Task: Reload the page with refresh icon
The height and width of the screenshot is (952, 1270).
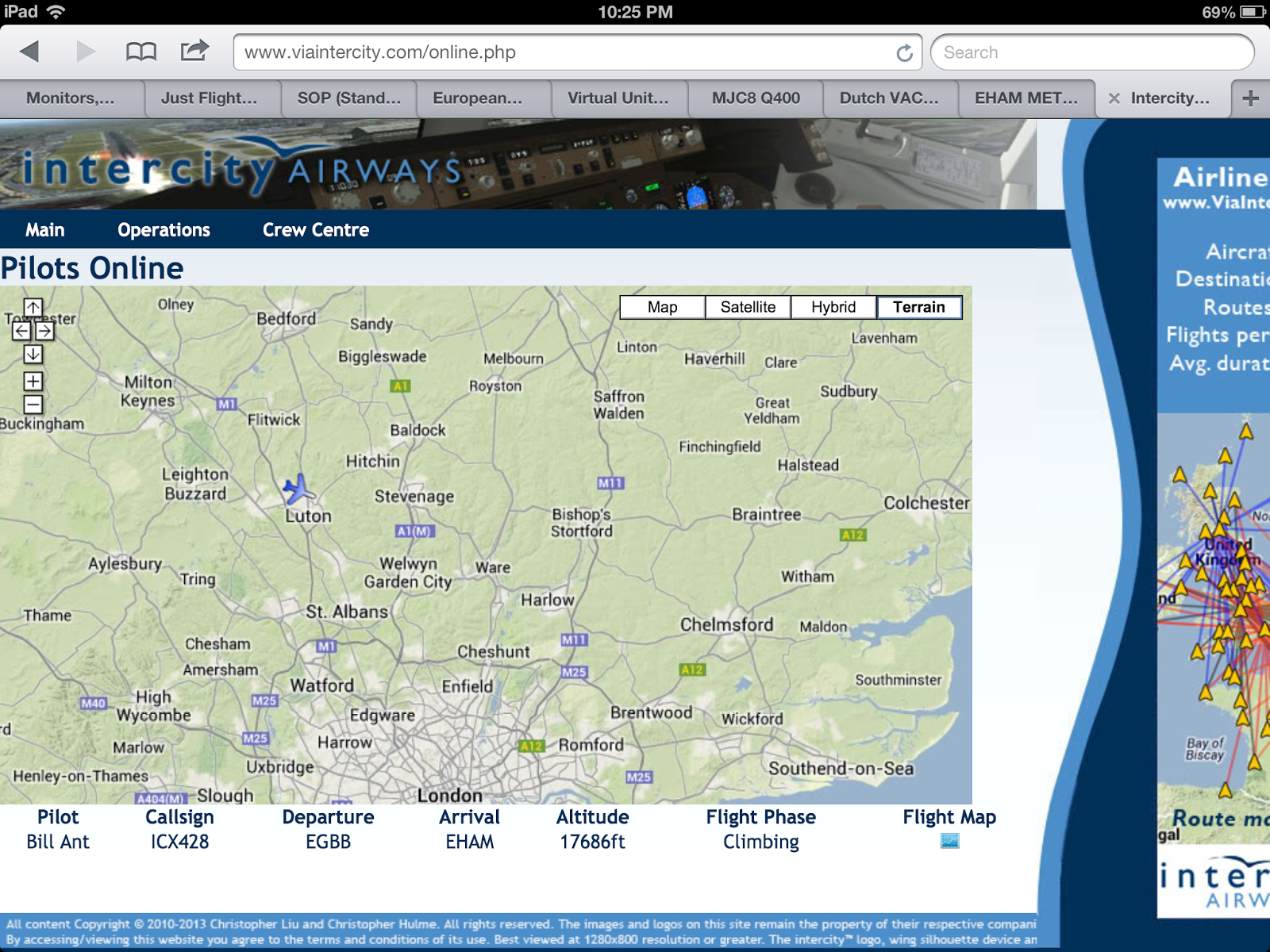Action: pyautogui.click(x=904, y=52)
